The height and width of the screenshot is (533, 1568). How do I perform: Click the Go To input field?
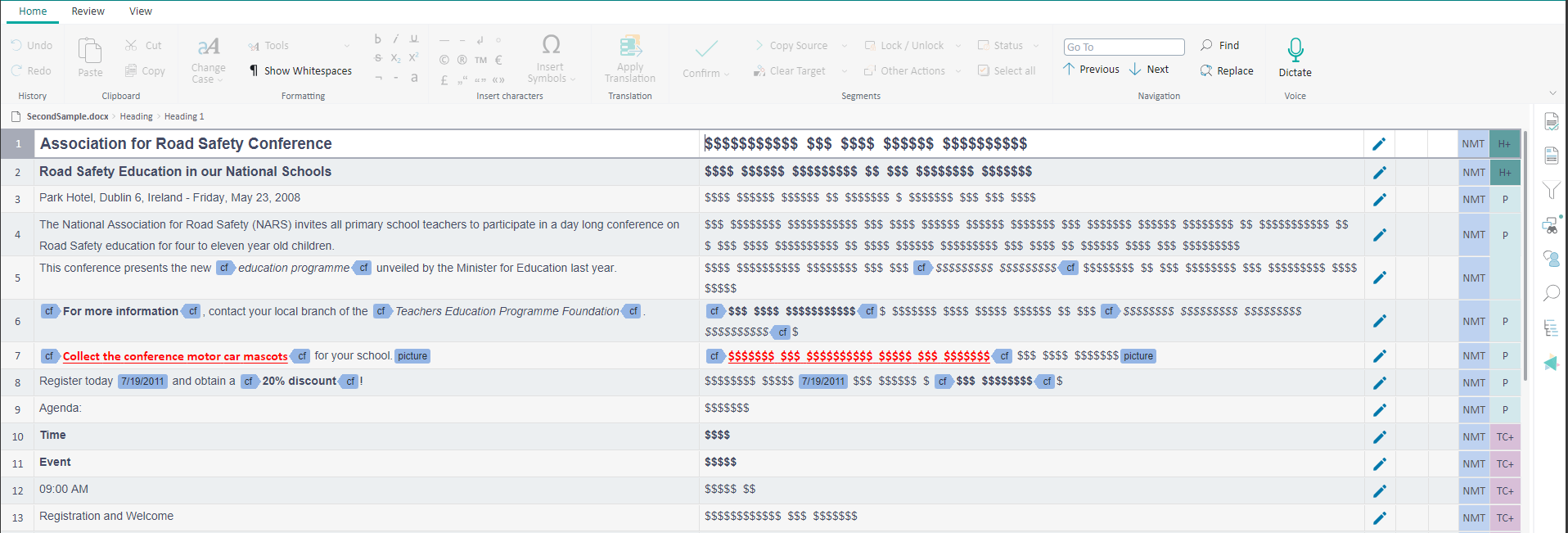[x=1124, y=47]
